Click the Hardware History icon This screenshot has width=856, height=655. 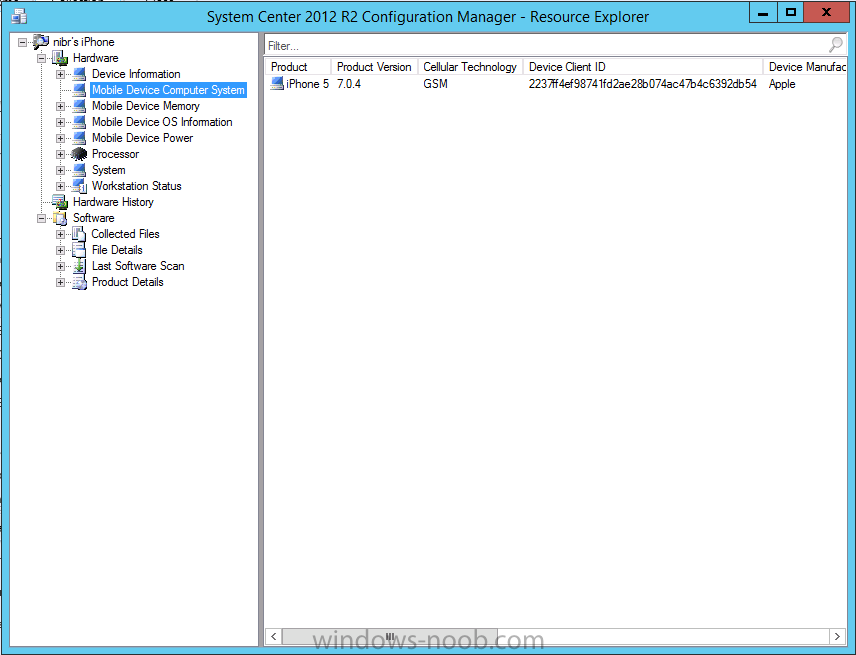[x=60, y=202]
